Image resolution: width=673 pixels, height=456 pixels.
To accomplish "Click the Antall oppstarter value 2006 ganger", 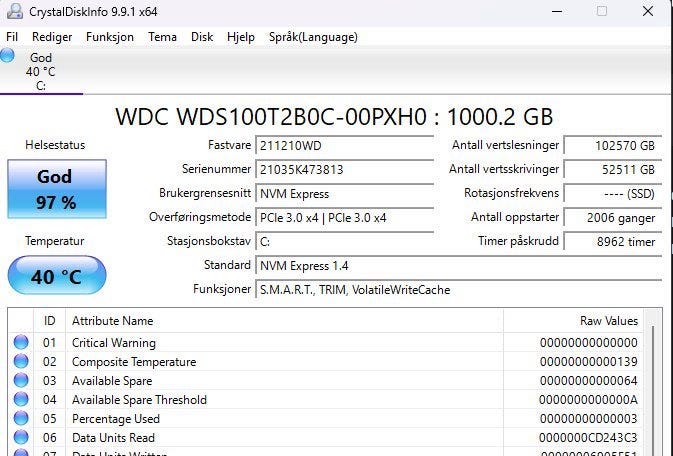I will [613, 218].
